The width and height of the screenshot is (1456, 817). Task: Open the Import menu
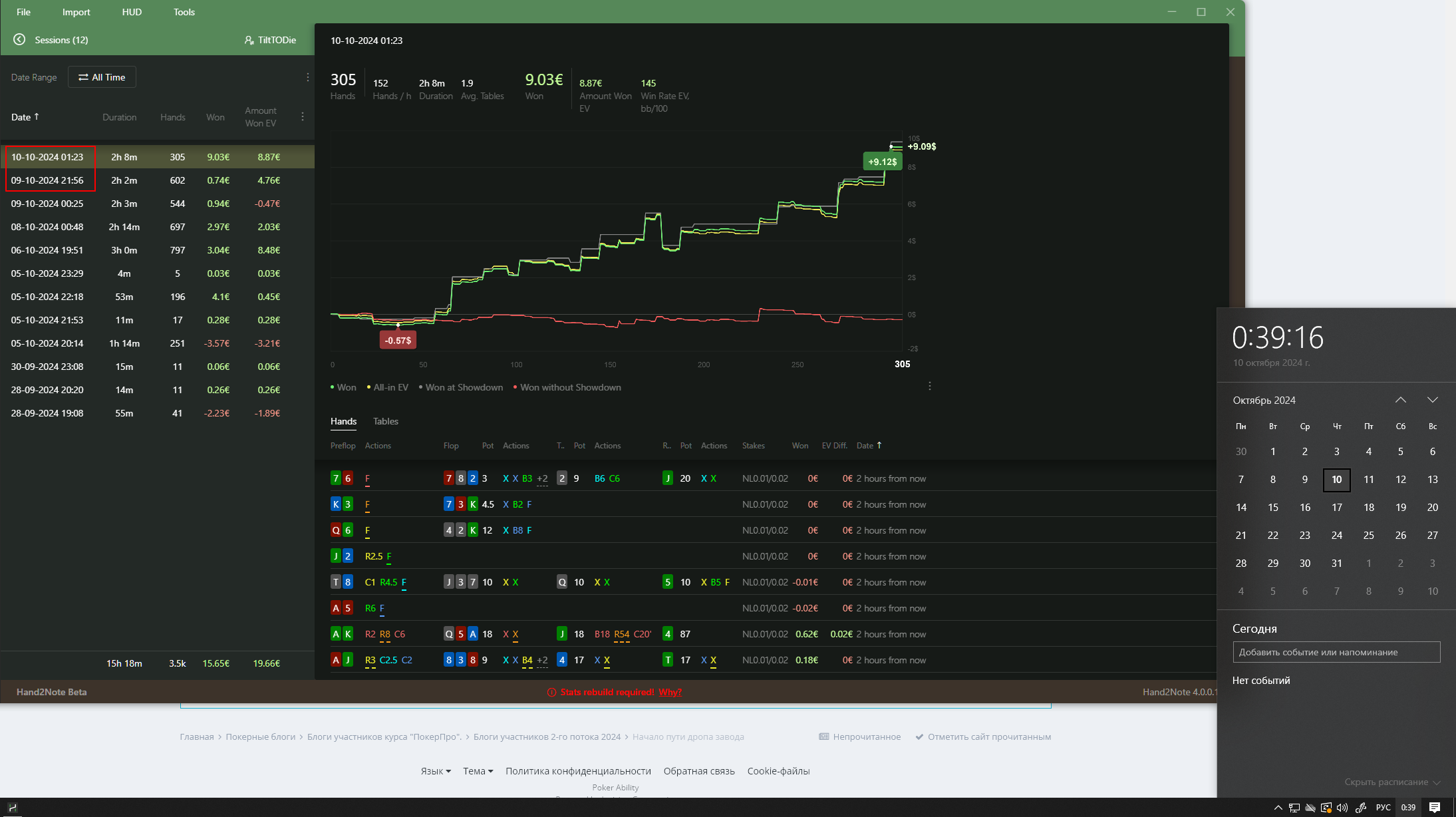tap(76, 12)
